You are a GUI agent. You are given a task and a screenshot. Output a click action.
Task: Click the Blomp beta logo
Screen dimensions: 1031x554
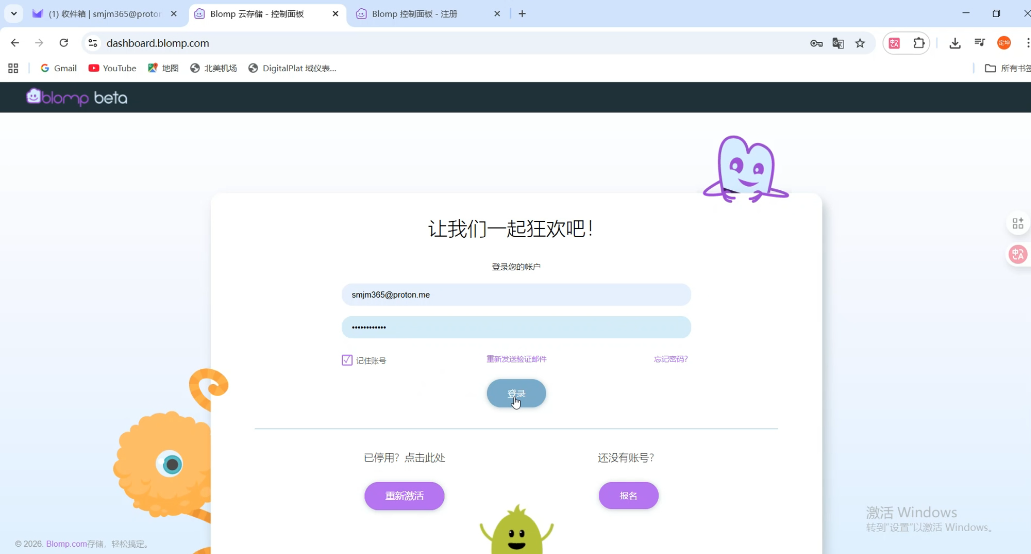tap(77, 97)
